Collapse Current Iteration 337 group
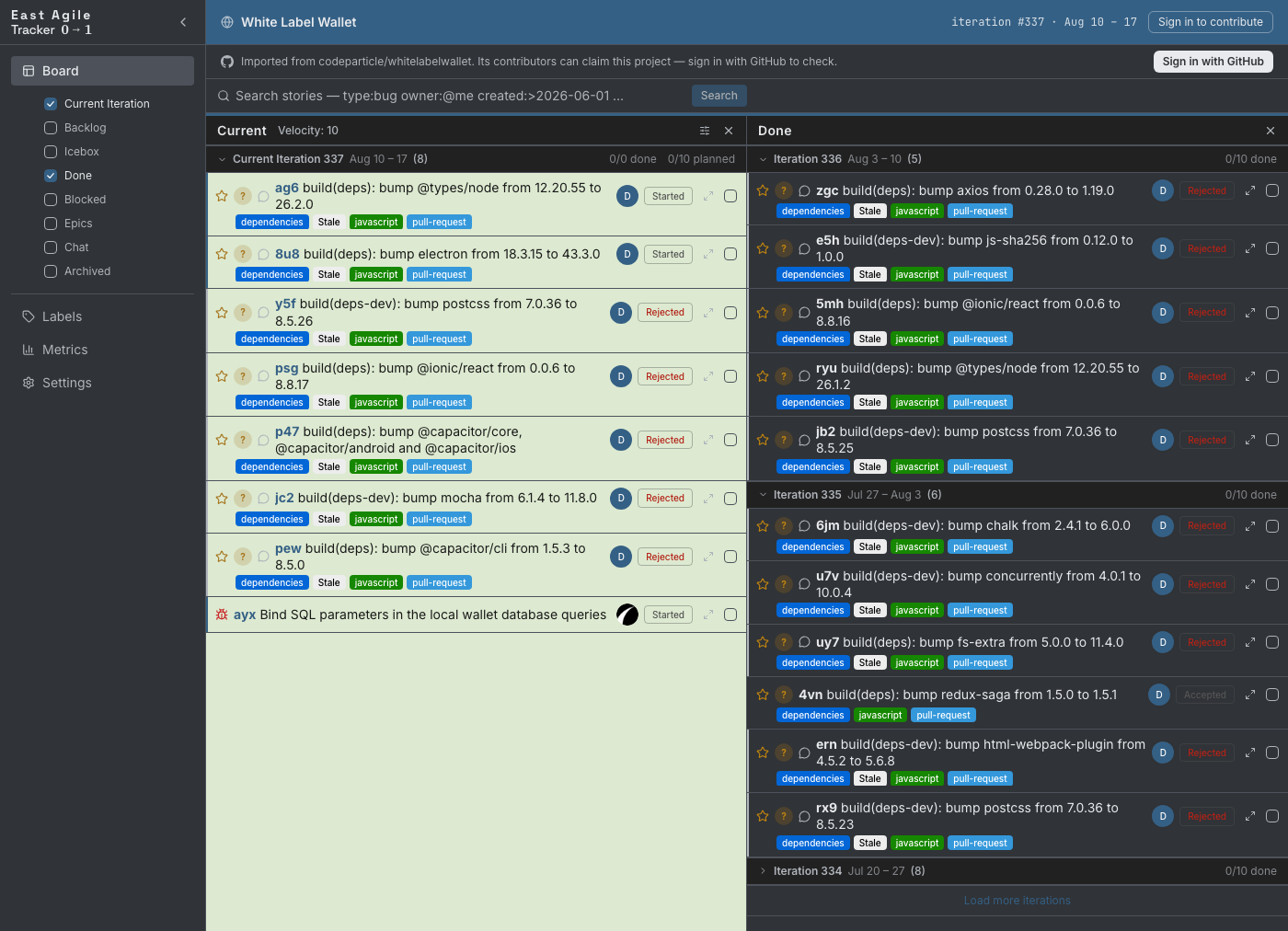Image resolution: width=1288 pixels, height=931 pixels. (x=222, y=159)
